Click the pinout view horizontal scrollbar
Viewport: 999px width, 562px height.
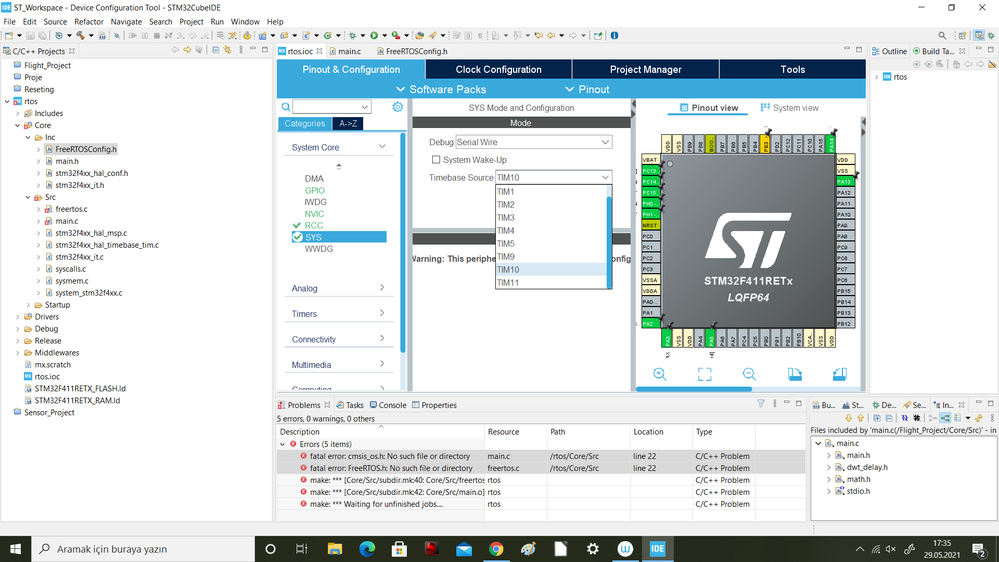pos(694,389)
